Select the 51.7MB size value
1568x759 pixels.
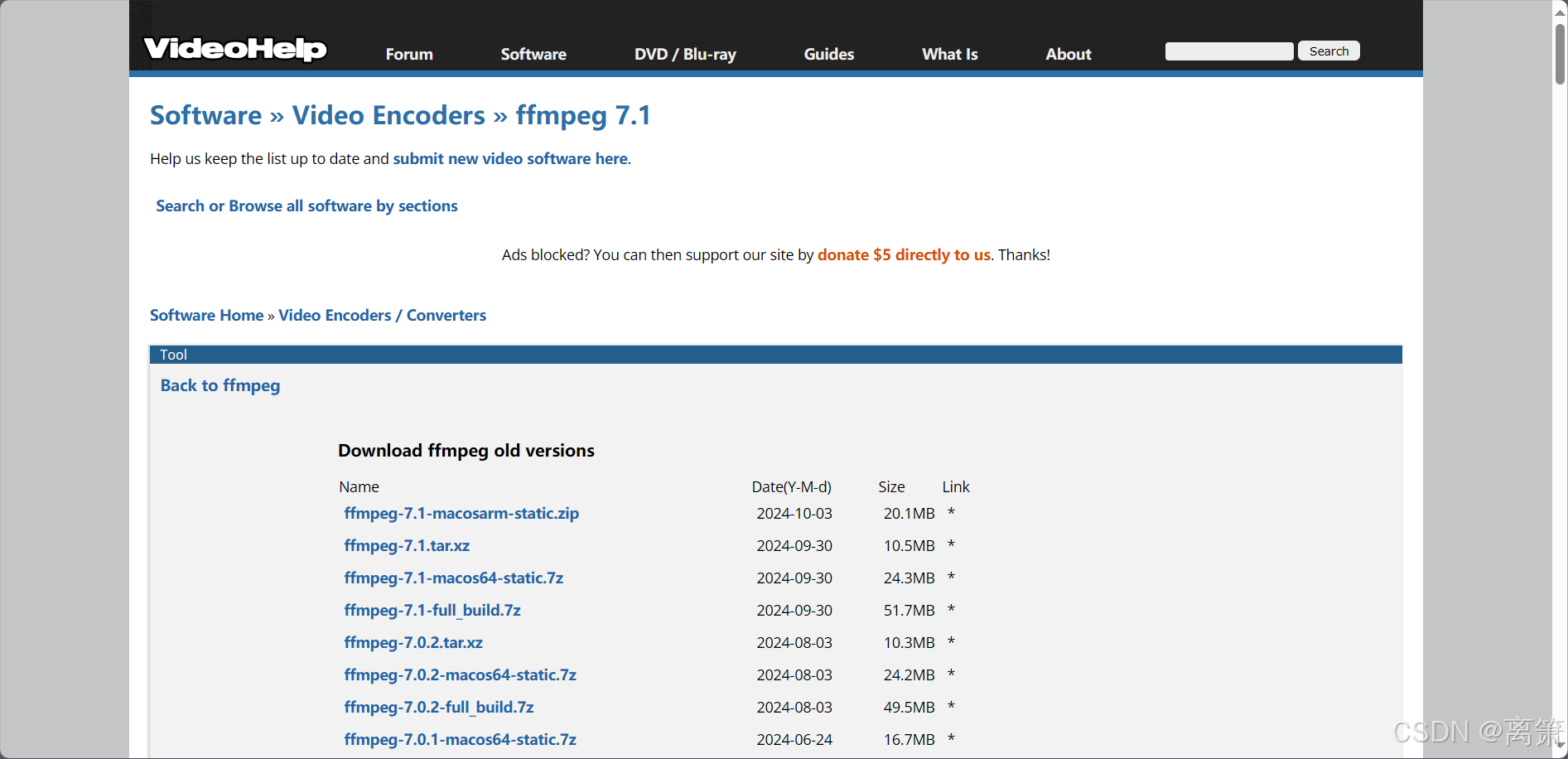909,610
